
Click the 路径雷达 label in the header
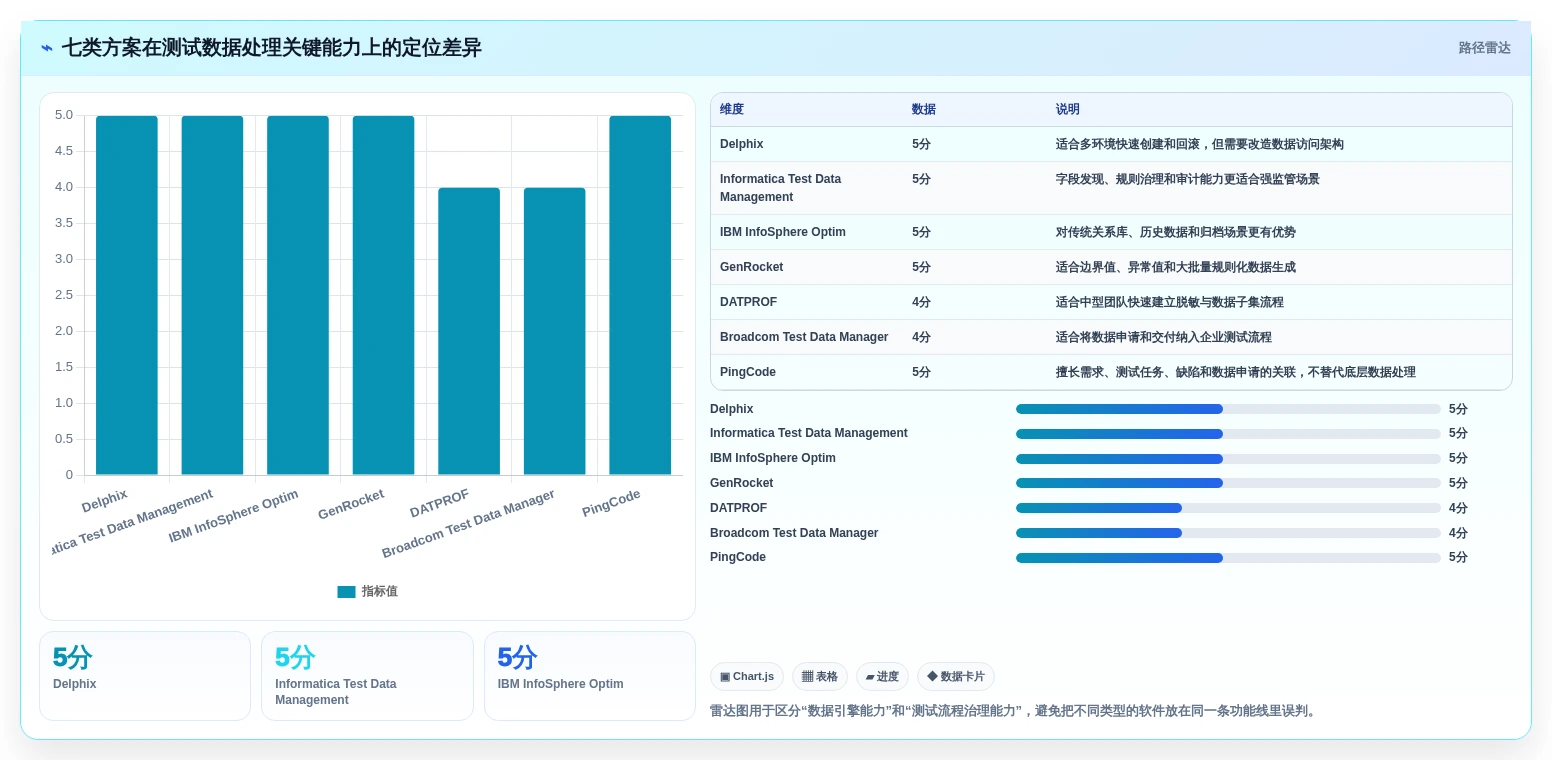(1484, 48)
